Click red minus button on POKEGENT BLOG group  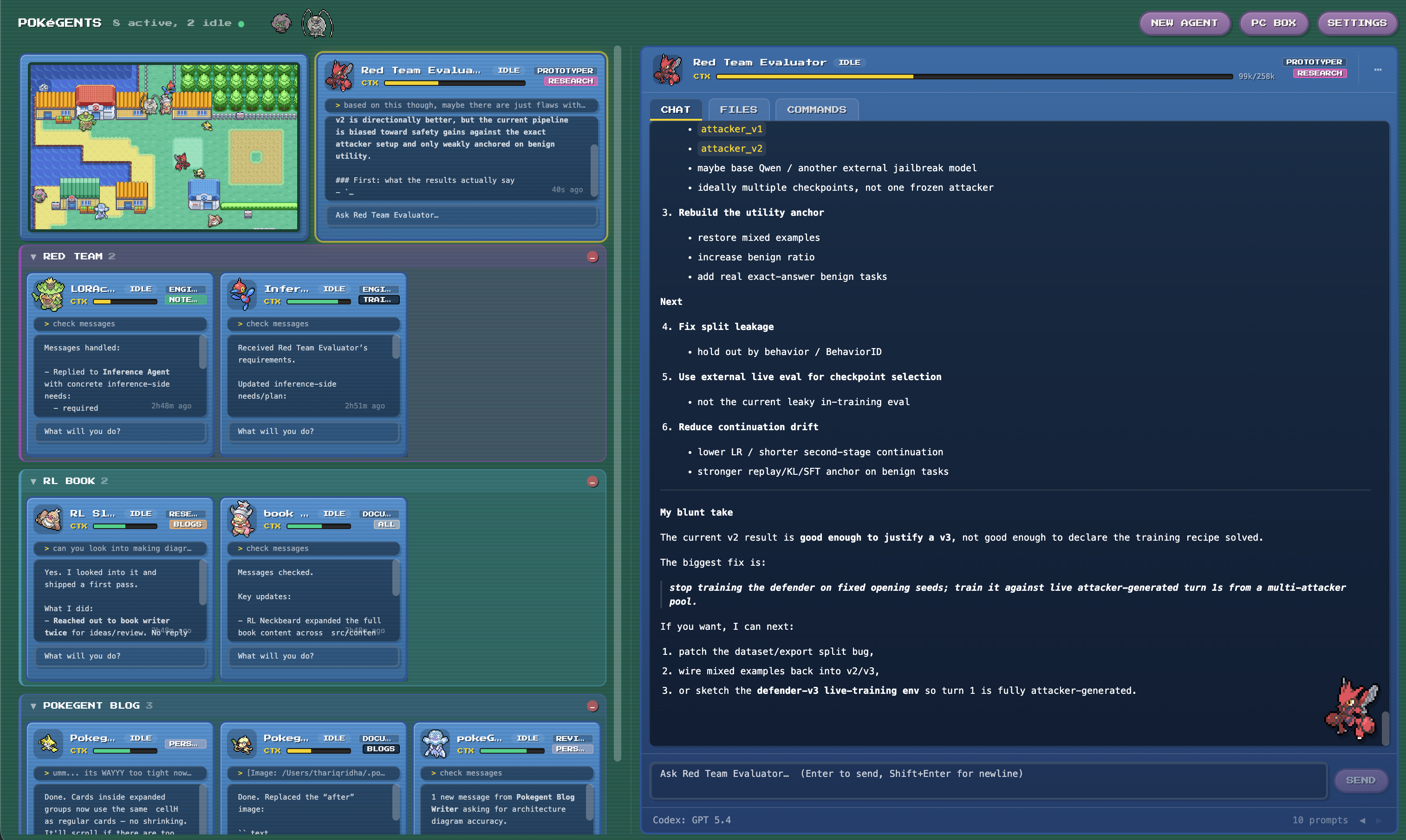592,706
